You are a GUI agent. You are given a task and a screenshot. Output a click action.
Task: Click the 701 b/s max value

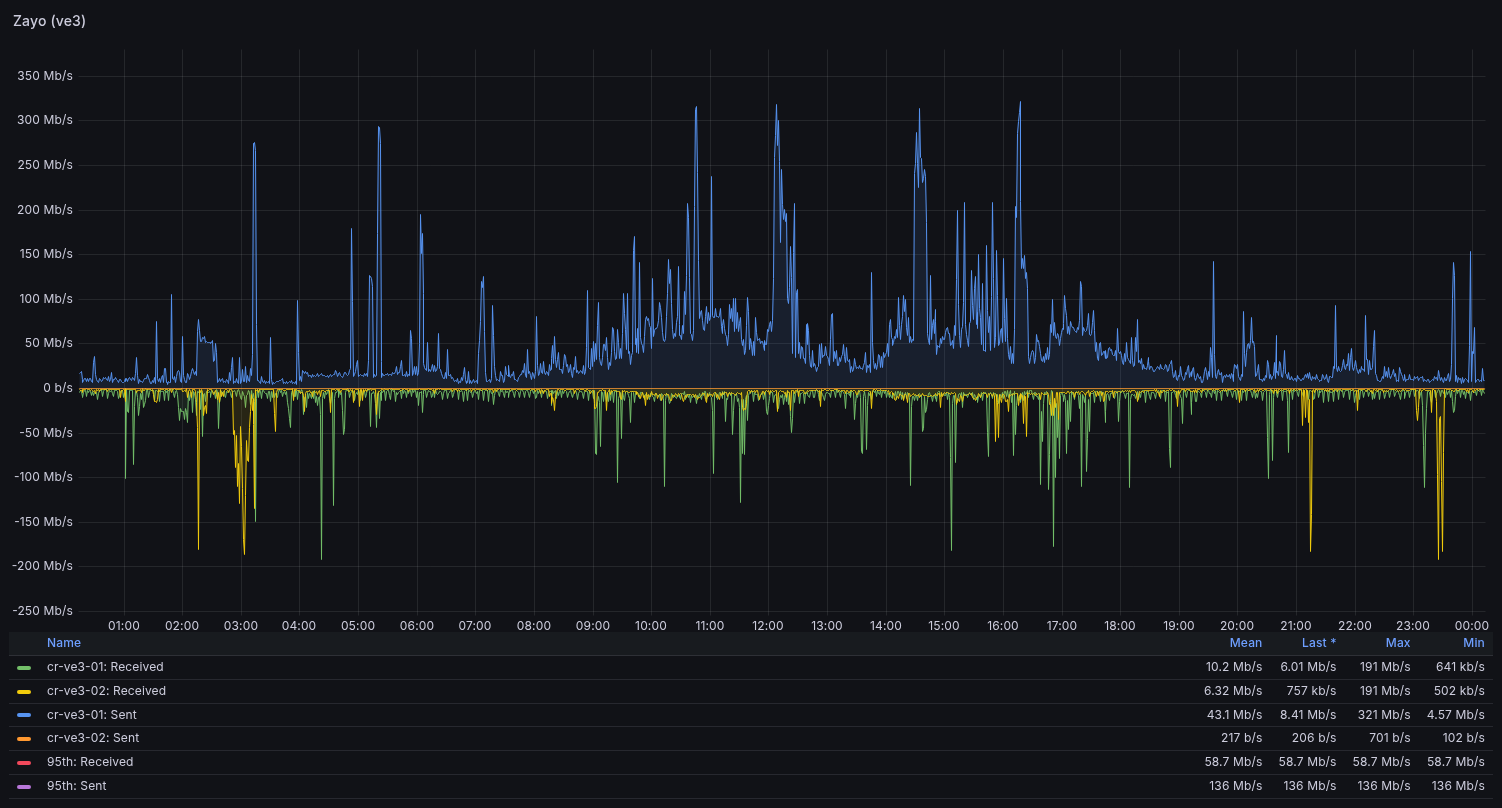[x=1390, y=738]
